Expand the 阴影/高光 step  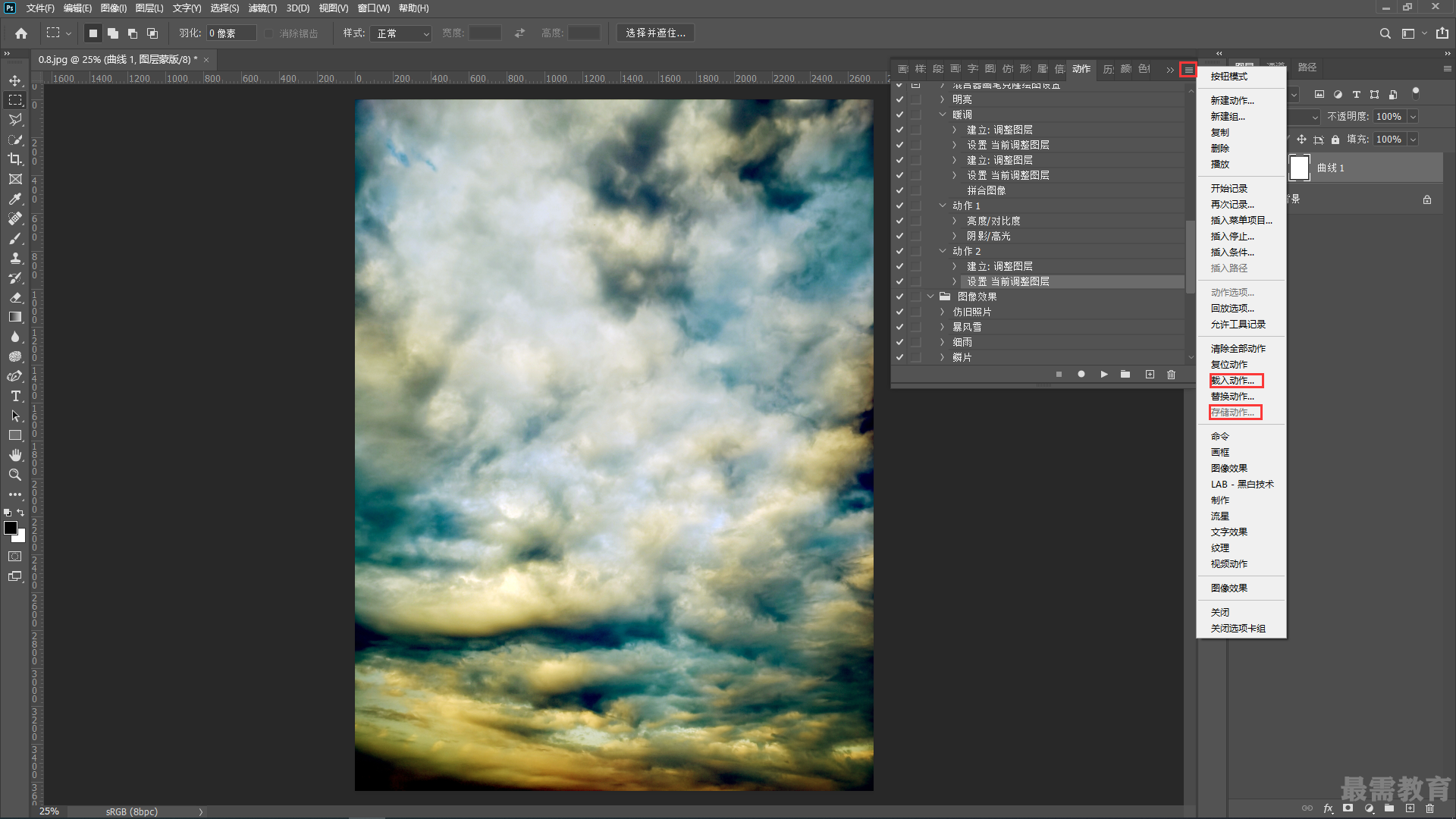coord(955,236)
